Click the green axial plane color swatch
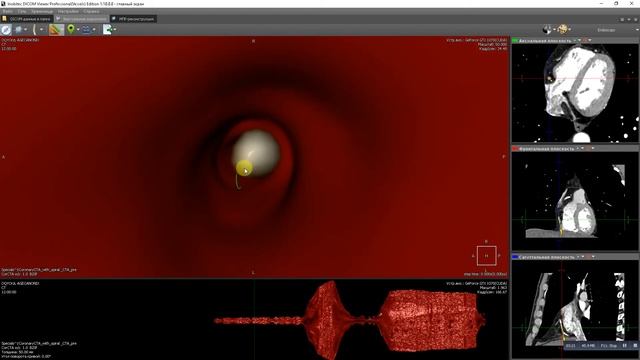640x360 pixels. click(515, 40)
